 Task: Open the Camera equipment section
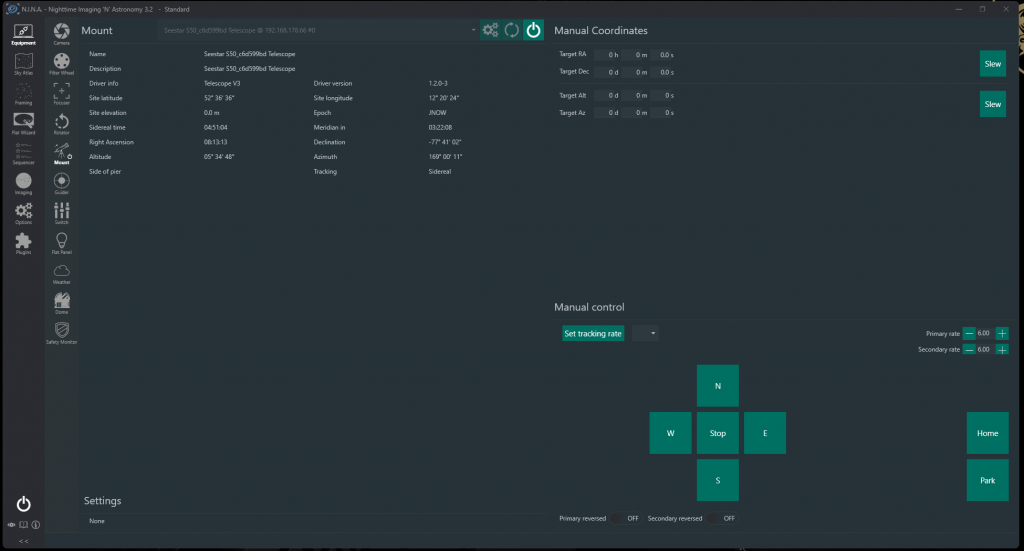coord(61,34)
